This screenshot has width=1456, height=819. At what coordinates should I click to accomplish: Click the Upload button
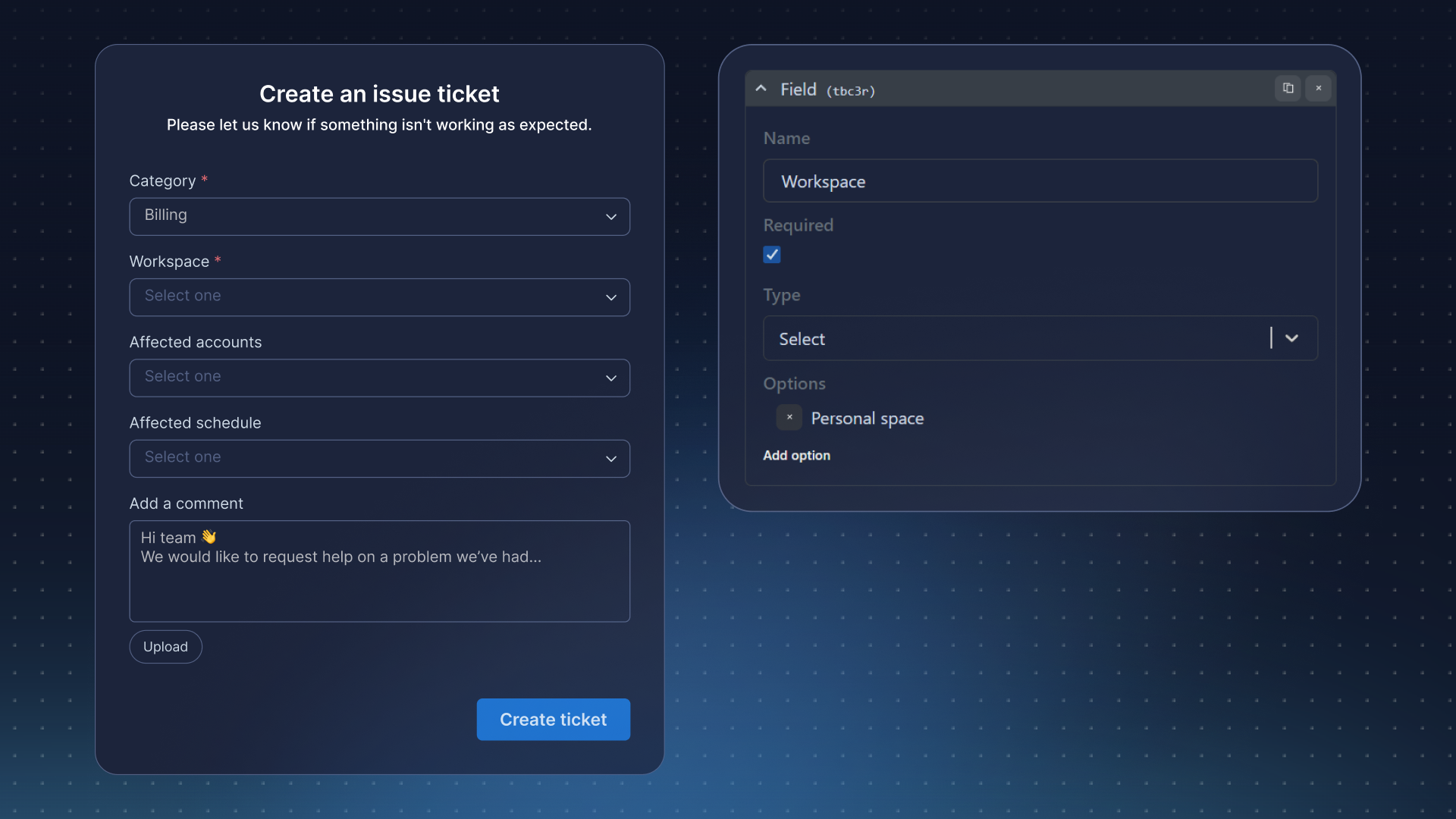[165, 647]
